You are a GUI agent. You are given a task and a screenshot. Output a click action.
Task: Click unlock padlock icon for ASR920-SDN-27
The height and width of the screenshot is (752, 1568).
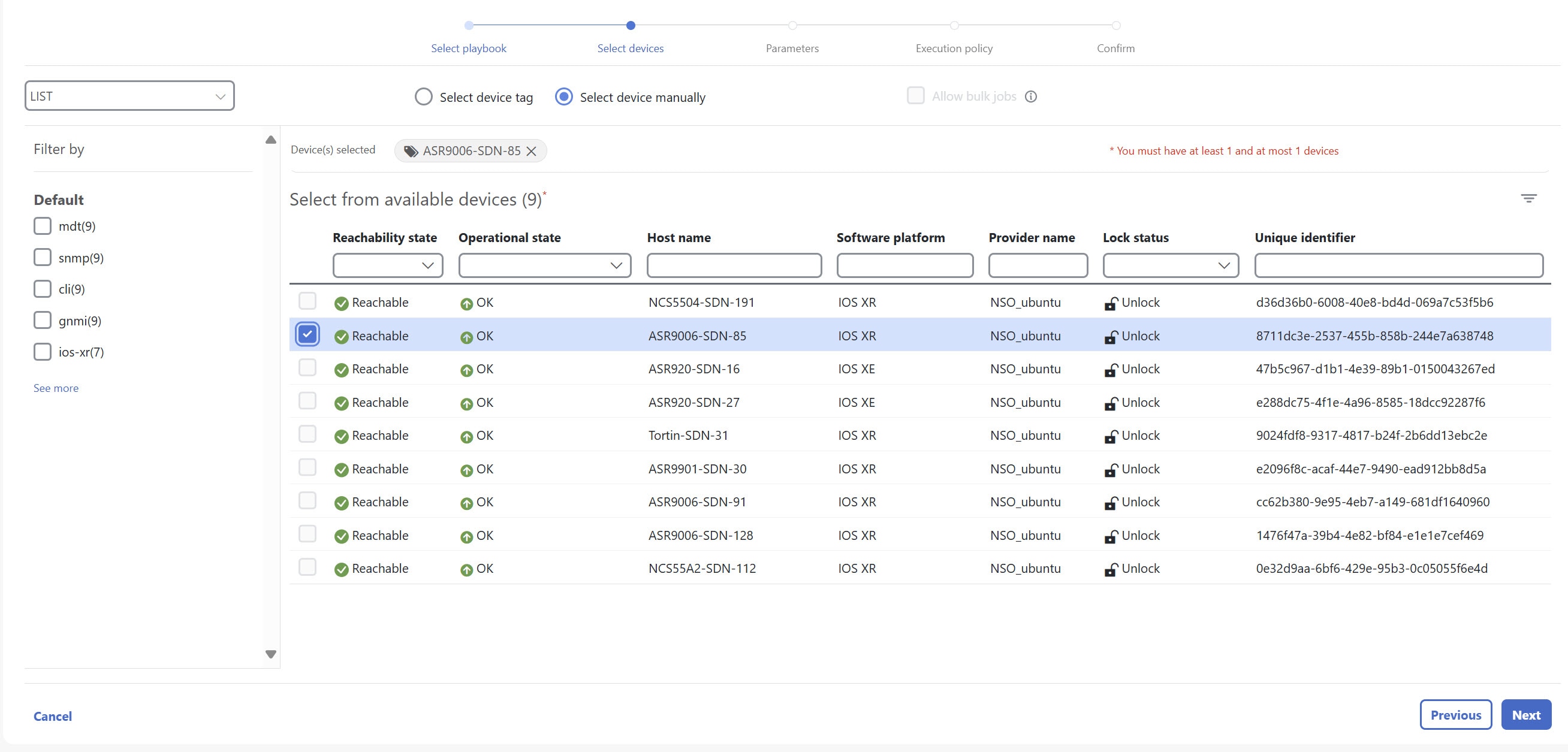[x=1111, y=403]
